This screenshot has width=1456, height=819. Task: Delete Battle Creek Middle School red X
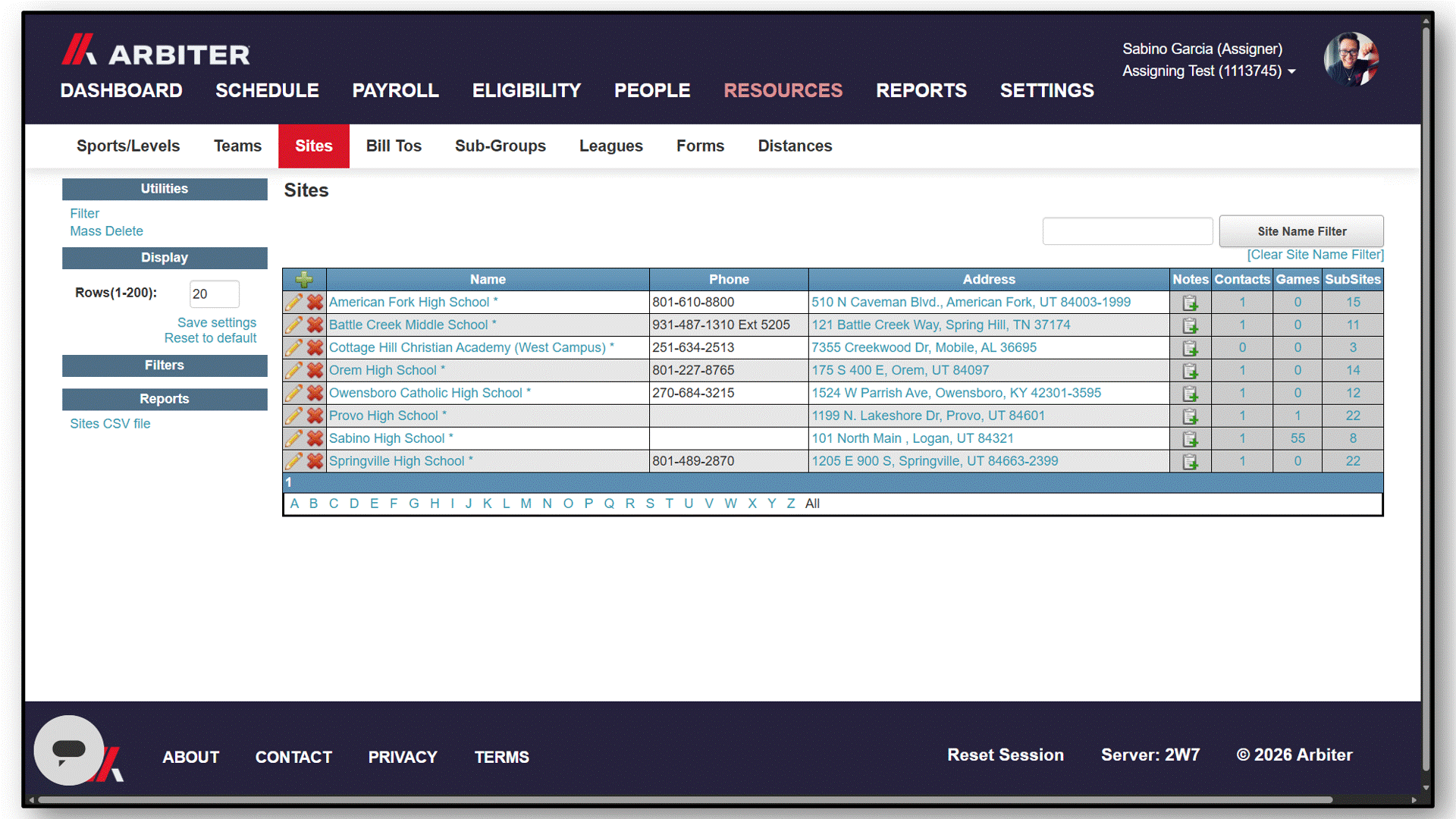[x=315, y=325]
